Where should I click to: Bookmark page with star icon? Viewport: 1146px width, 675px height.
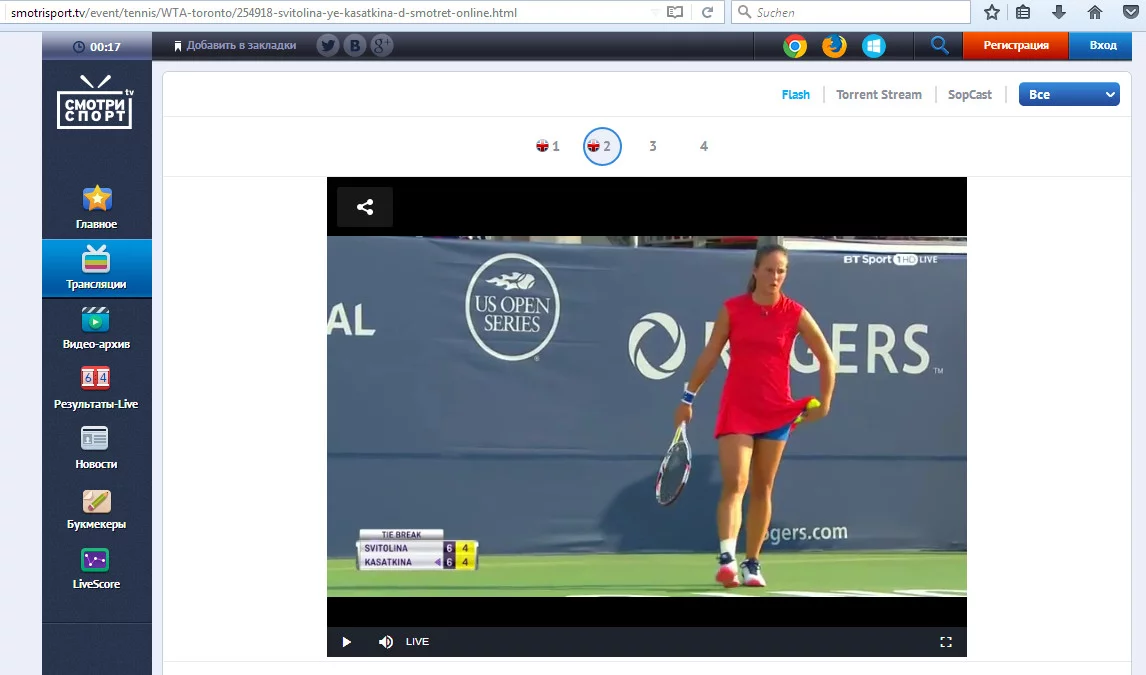pos(992,12)
